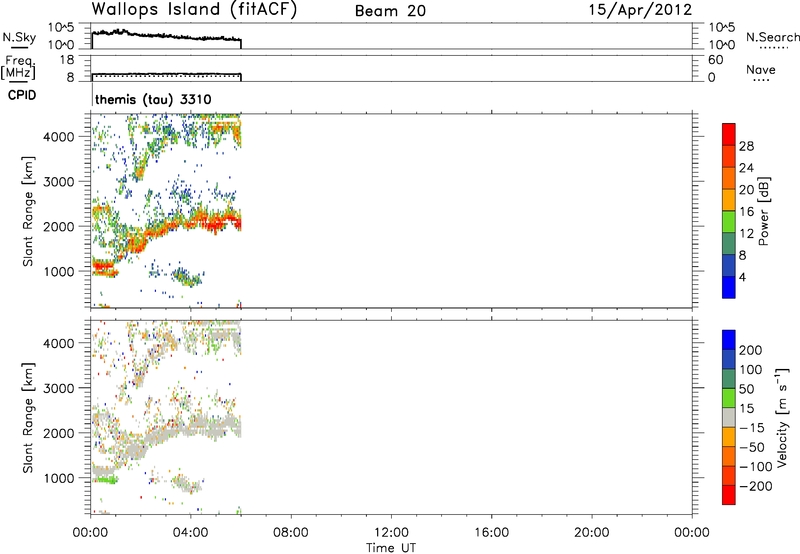Click the frequency trace in the Freq panel

[x=166, y=74]
